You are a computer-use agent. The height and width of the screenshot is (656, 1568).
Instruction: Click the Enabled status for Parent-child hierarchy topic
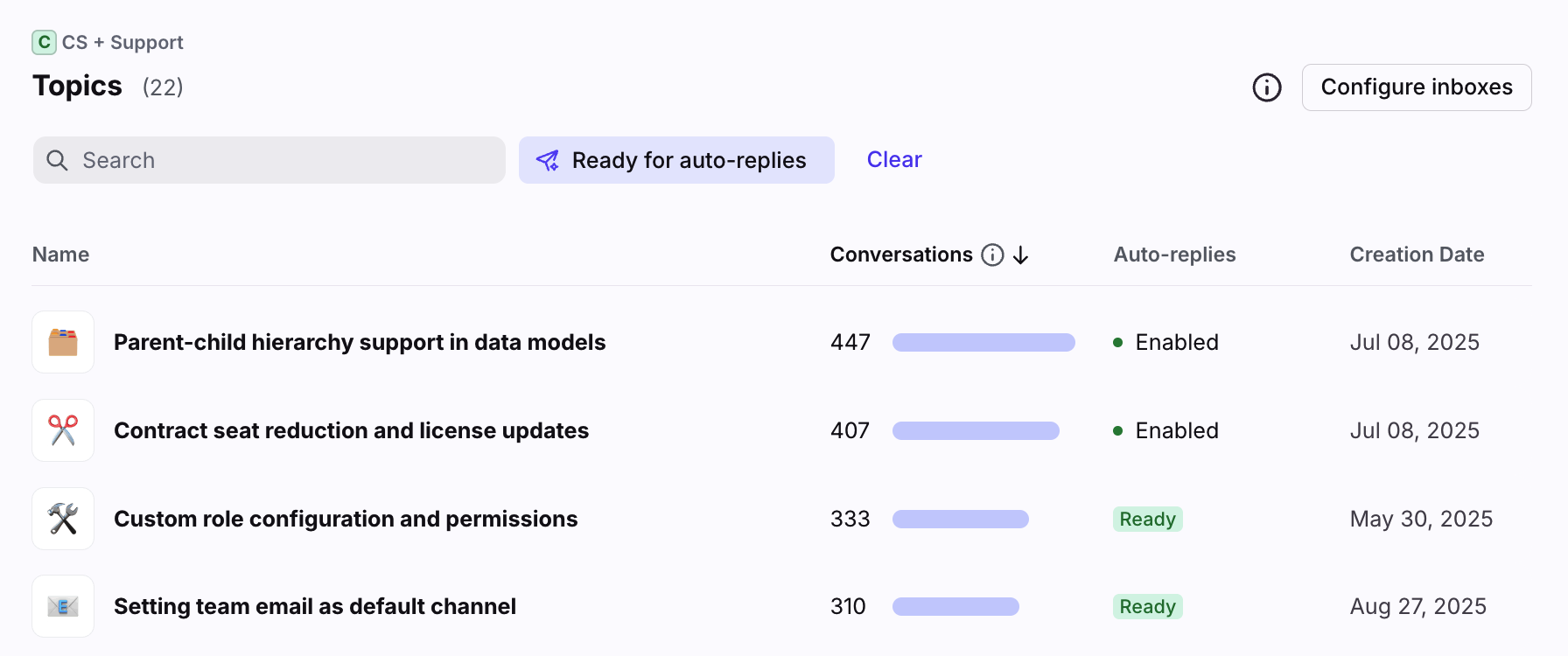1175,342
